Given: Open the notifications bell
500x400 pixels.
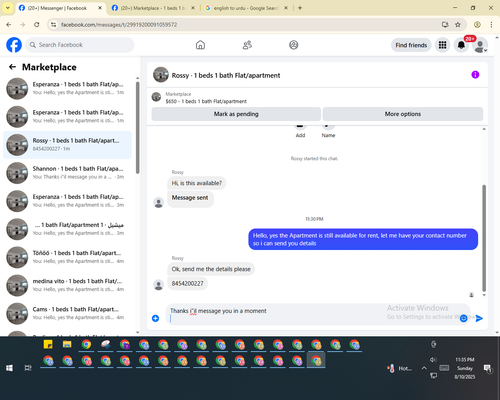Looking at the screenshot, I should click(461, 45).
